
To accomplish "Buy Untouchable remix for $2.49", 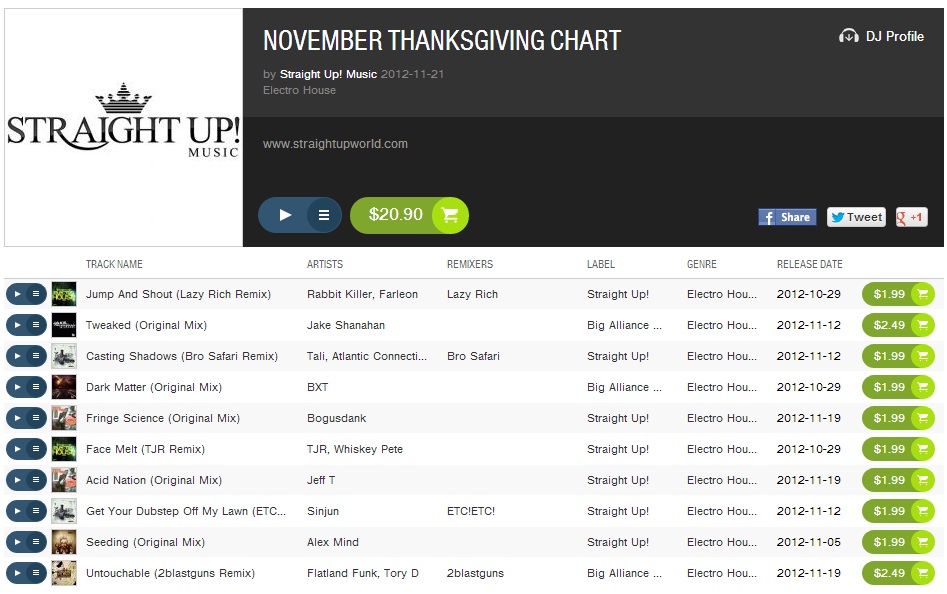I will 897,573.
